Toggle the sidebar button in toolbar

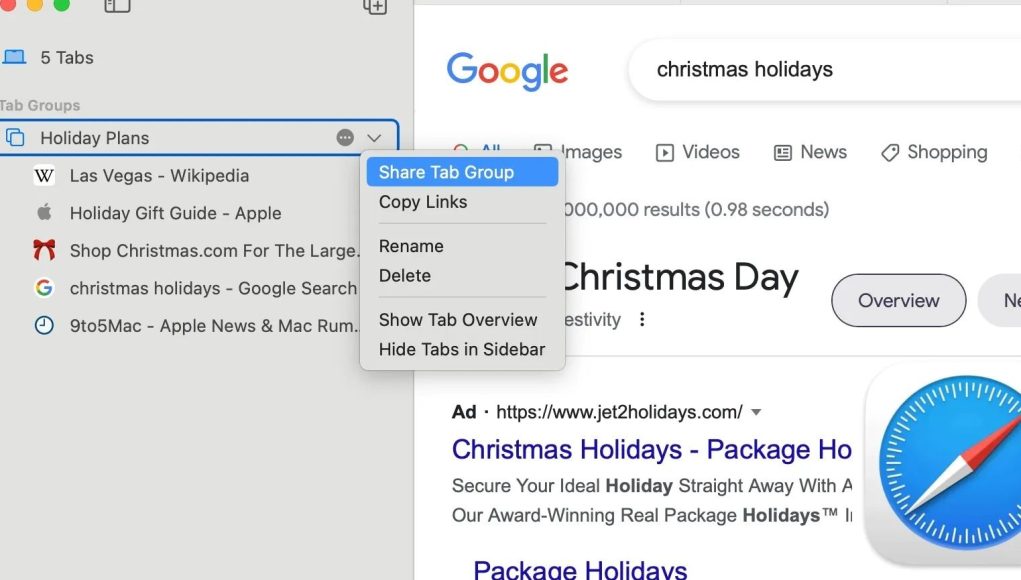pyautogui.click(x=117, y=6)
